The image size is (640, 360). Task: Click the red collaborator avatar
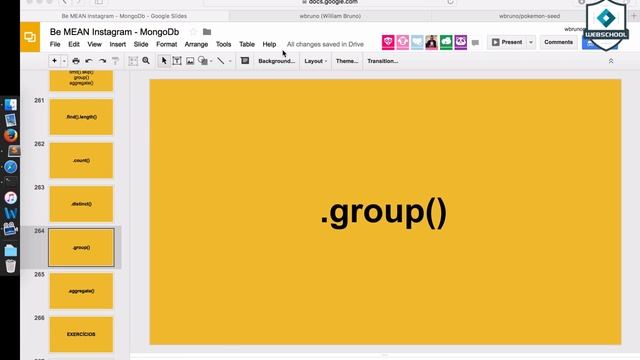click(388, 42)
